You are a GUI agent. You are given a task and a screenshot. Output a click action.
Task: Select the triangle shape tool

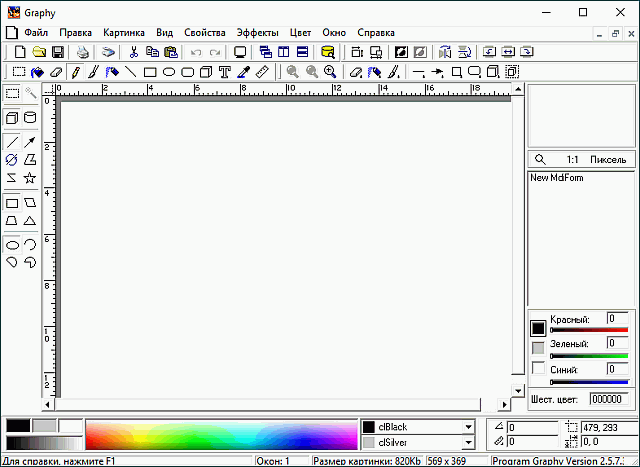[x=30, y=220]
